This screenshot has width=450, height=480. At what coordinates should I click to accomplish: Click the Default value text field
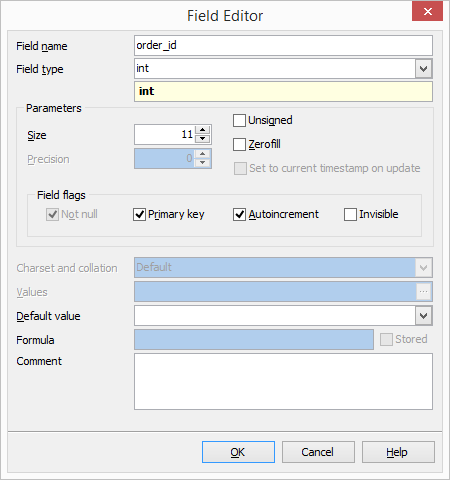275,316
